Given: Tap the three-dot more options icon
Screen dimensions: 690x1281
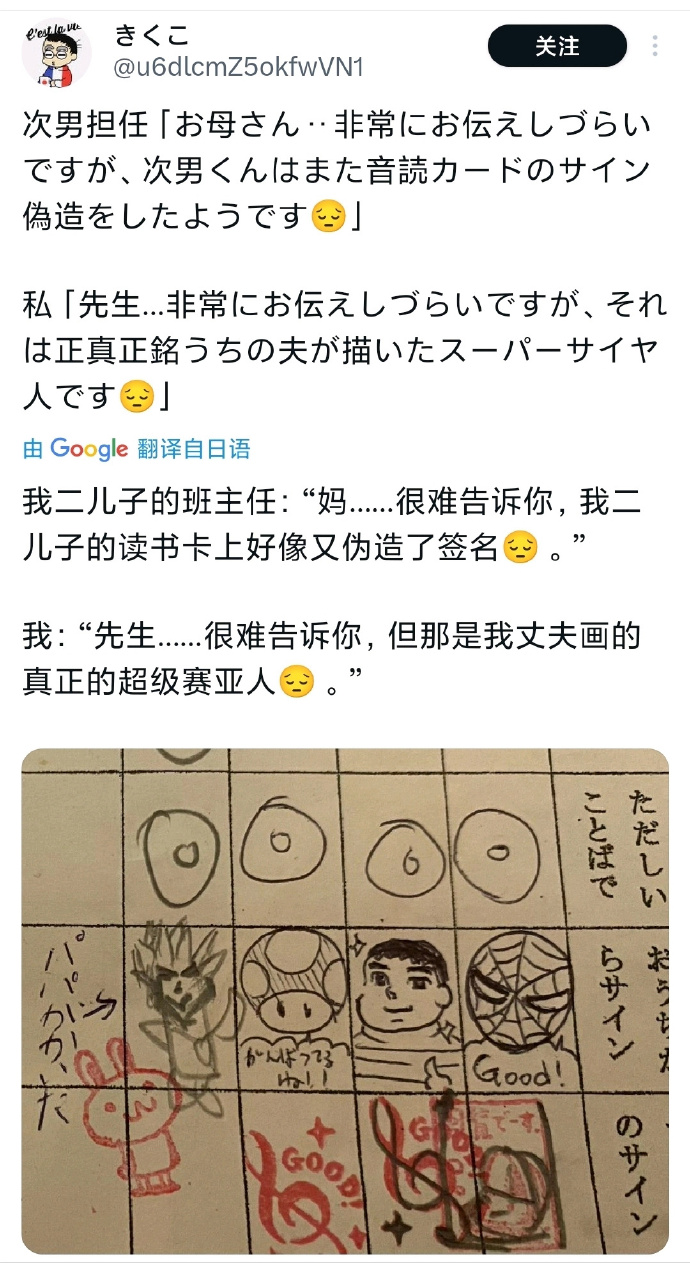Looking at the screenshot, I should 655,46.
